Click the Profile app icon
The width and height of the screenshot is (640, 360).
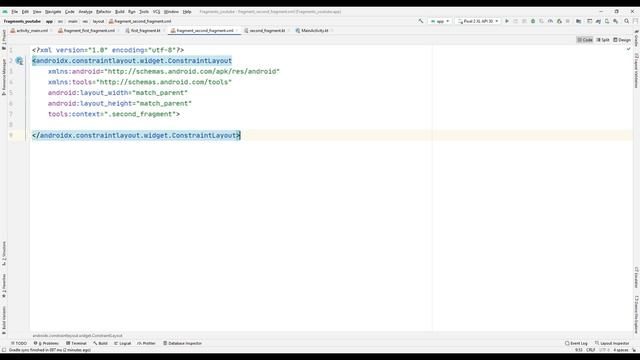[x=550, y=21]
